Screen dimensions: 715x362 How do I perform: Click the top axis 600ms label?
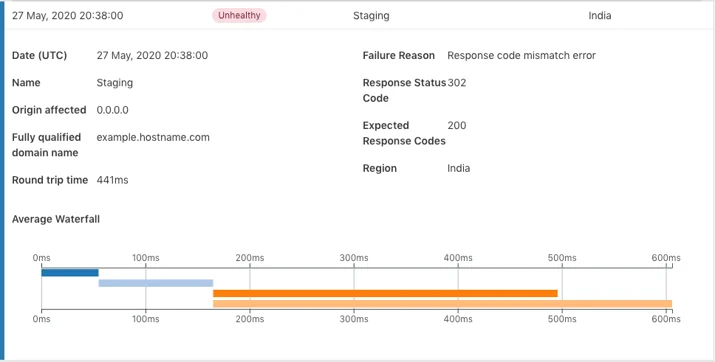[666, 258]
